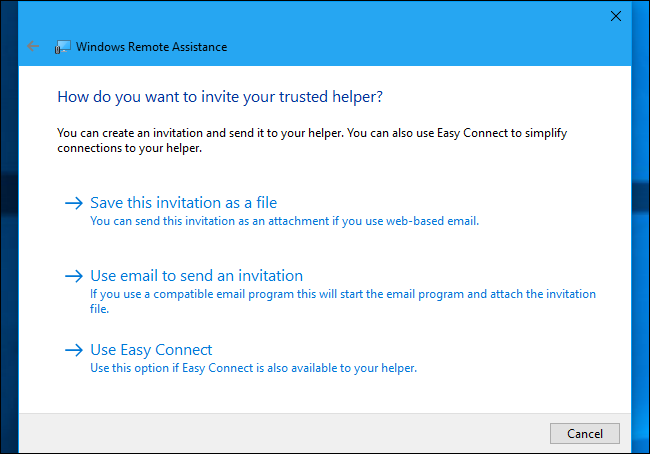Click the back arrow in the title bar
The image size is (650, 454).
[34, 46]
